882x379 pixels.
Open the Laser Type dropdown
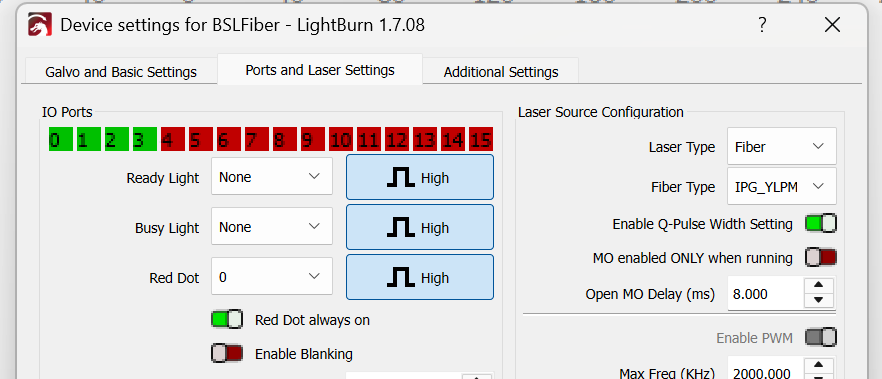click(782, 146)
